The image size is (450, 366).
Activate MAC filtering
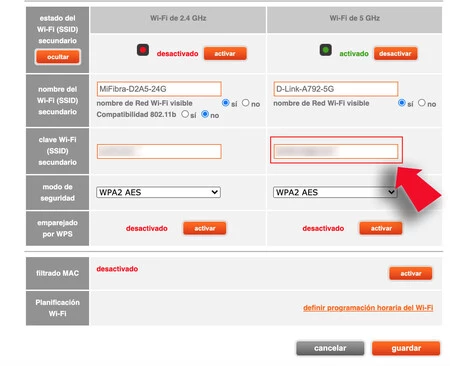point(411,273)
